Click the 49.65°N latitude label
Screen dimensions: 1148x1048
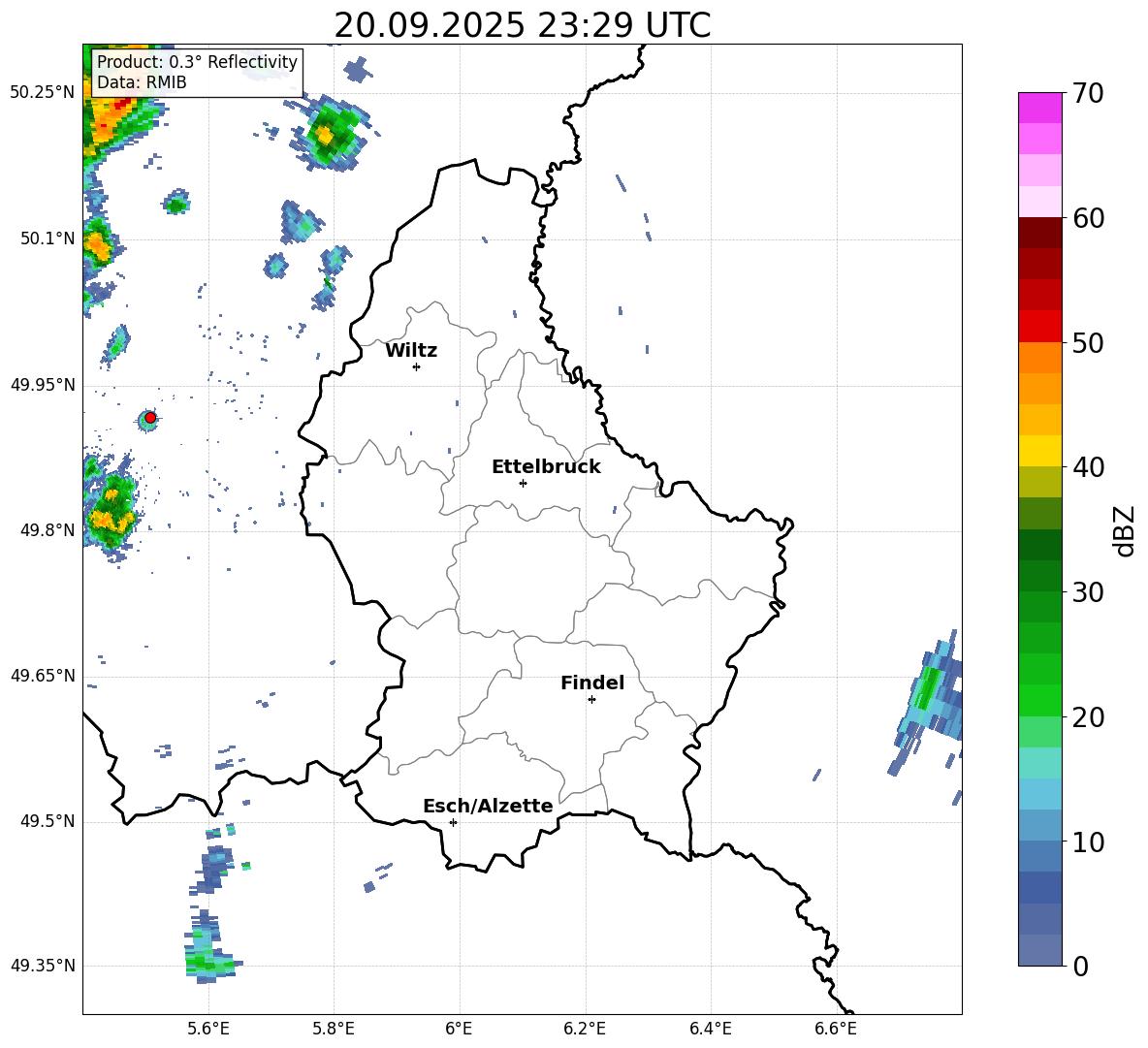43,675
